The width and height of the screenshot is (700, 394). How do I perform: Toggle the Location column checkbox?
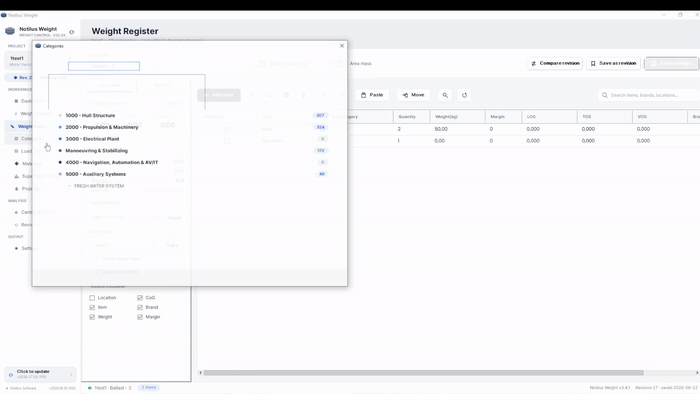pos(92,298)
